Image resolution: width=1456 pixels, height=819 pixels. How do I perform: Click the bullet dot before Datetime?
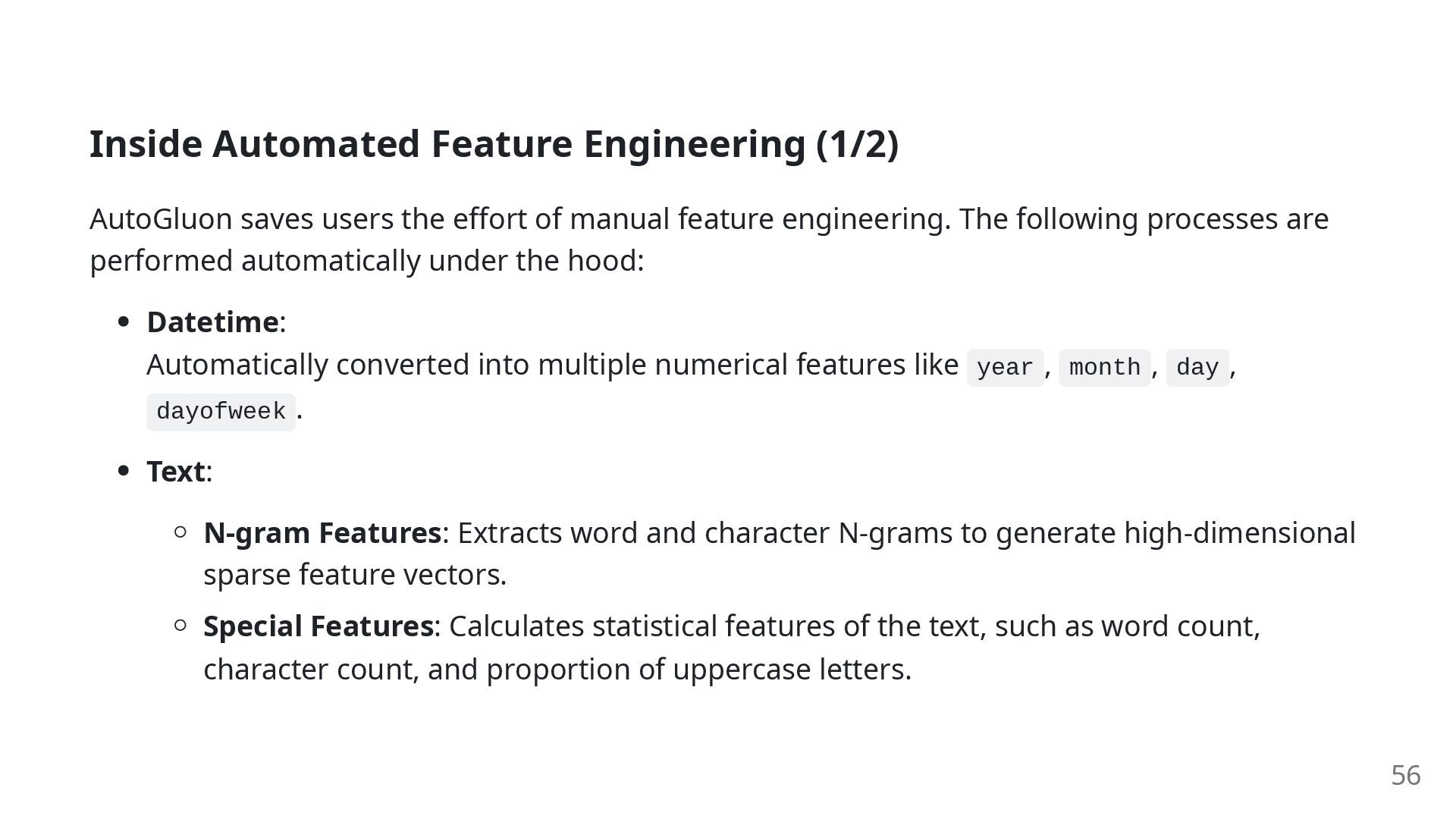tap(124, 322)
